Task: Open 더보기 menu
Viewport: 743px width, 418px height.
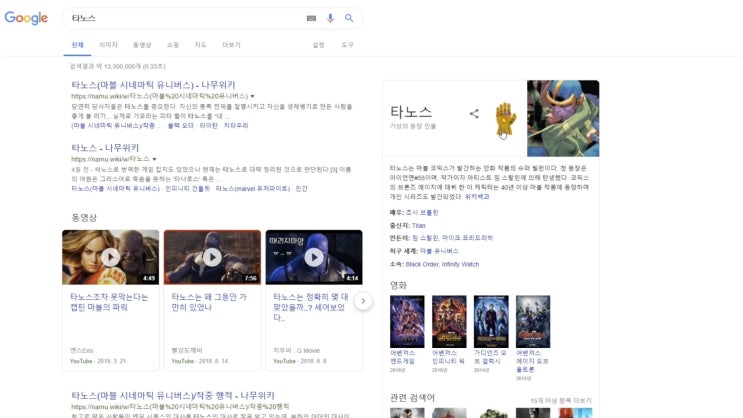Action: point(231,45)
